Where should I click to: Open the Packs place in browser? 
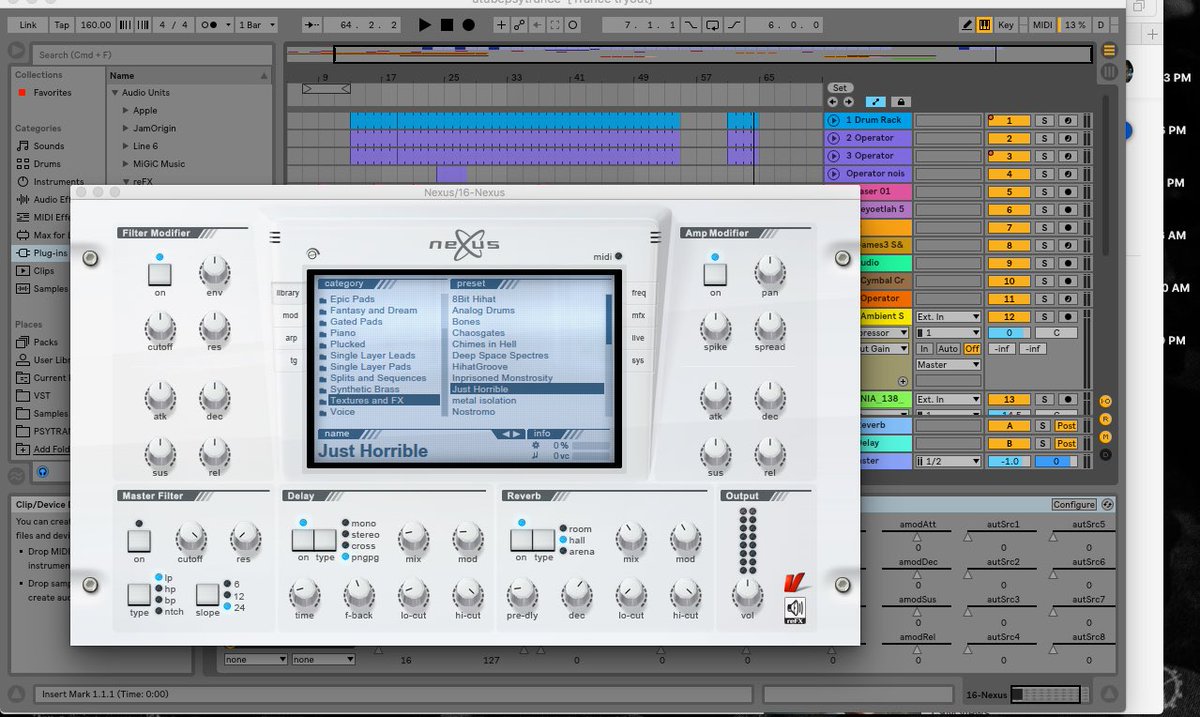point(44,342)
